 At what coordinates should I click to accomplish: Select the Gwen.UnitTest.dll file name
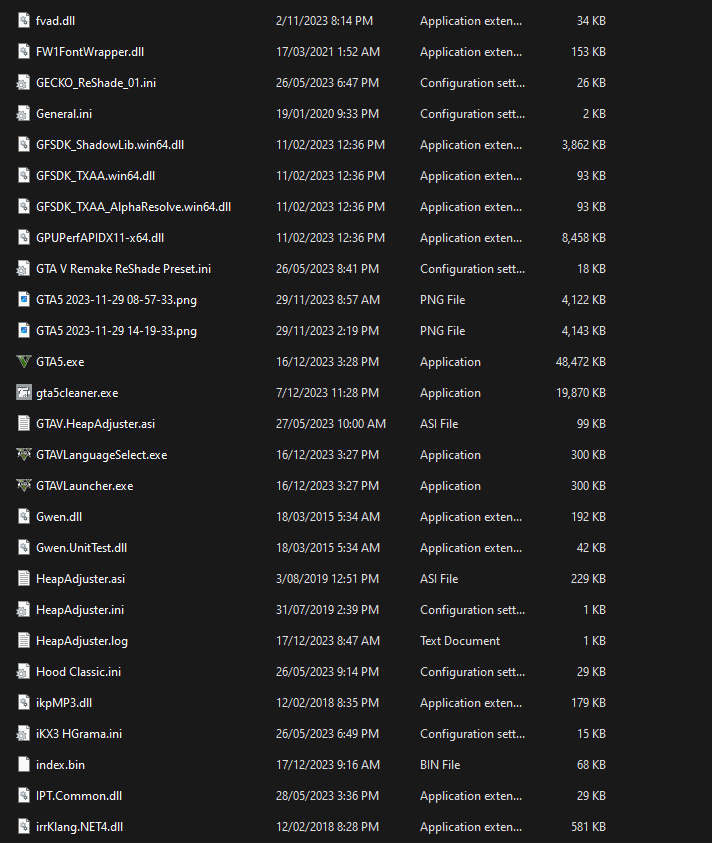tap(81, 548)
